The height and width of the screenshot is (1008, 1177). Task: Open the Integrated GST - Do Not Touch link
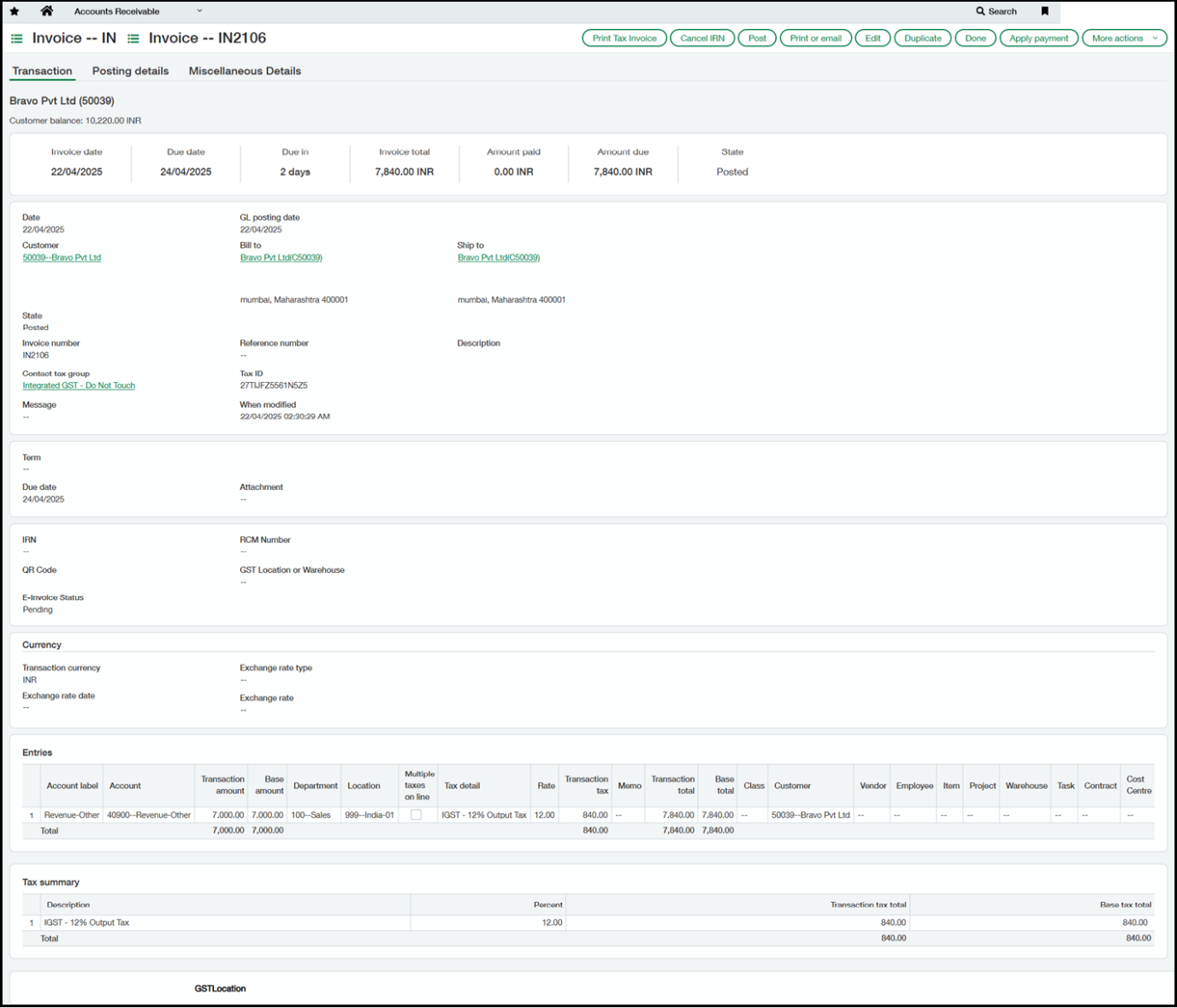pos(78,385)
